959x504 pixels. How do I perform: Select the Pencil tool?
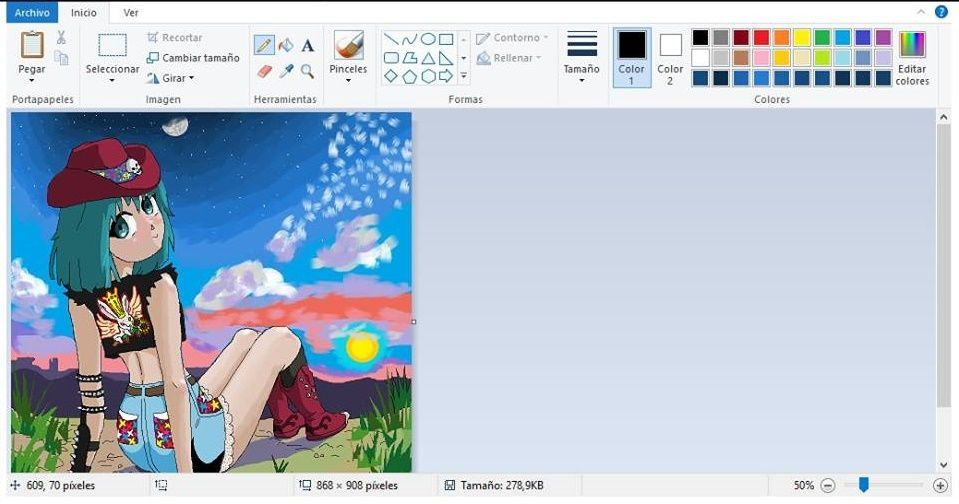point(264,45)
